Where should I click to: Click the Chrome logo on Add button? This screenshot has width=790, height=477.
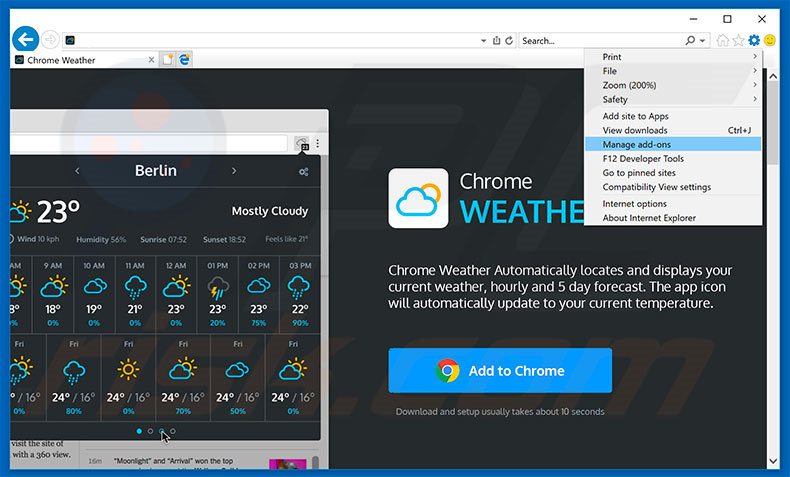tap(447, 371)
